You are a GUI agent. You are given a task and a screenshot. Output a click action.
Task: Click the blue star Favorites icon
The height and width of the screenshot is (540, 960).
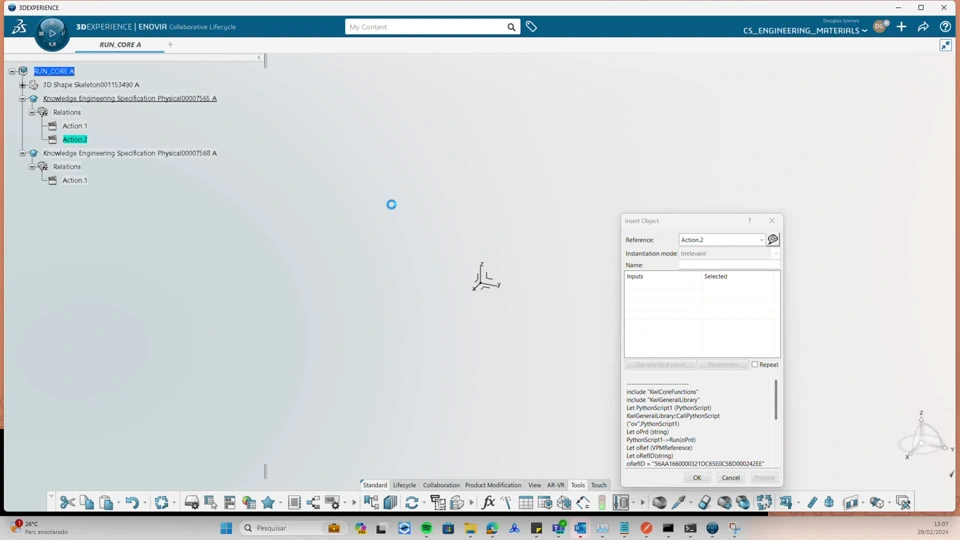pyautogui.click(x=268, y=503)
